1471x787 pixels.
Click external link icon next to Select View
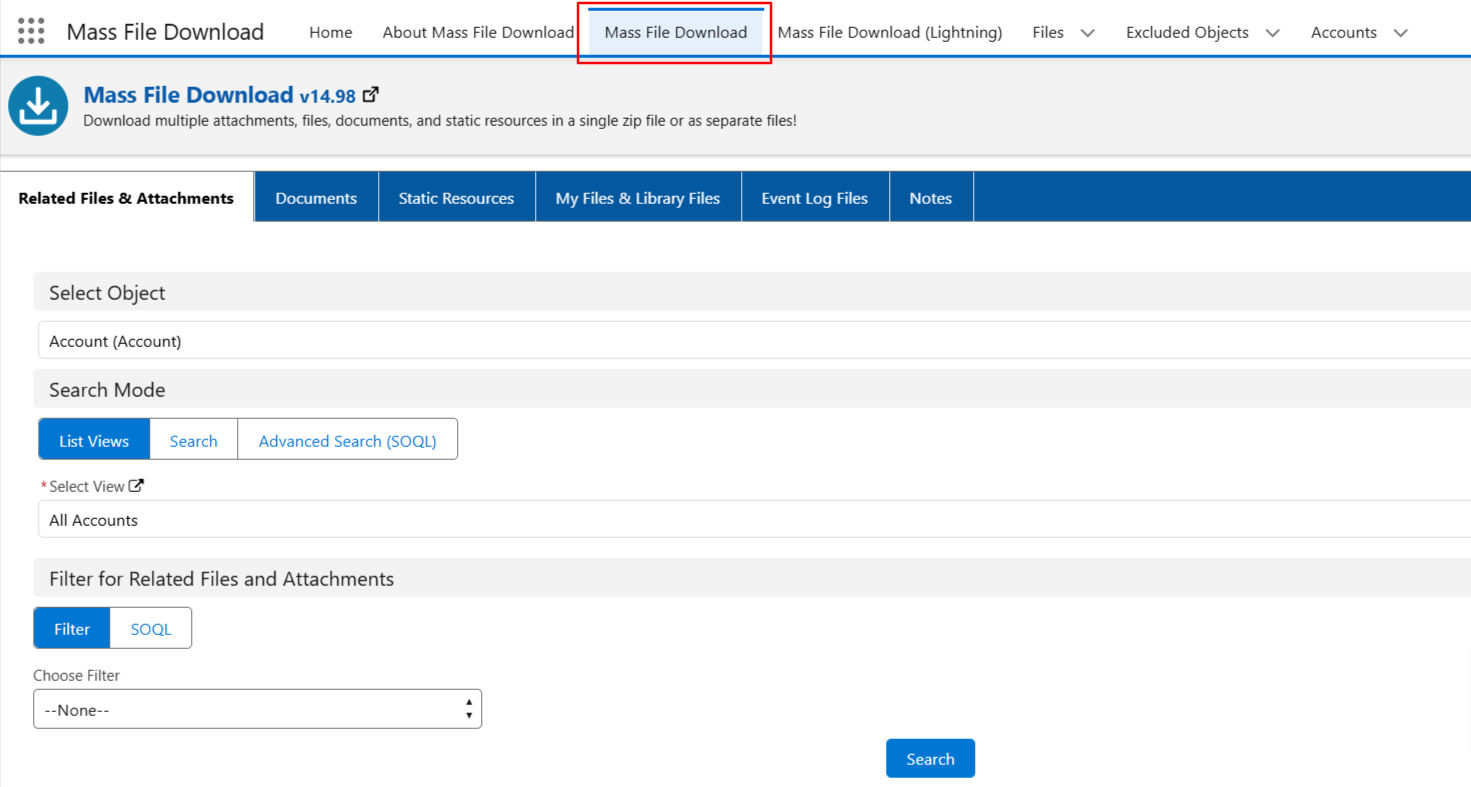click(x=136, y=486)
